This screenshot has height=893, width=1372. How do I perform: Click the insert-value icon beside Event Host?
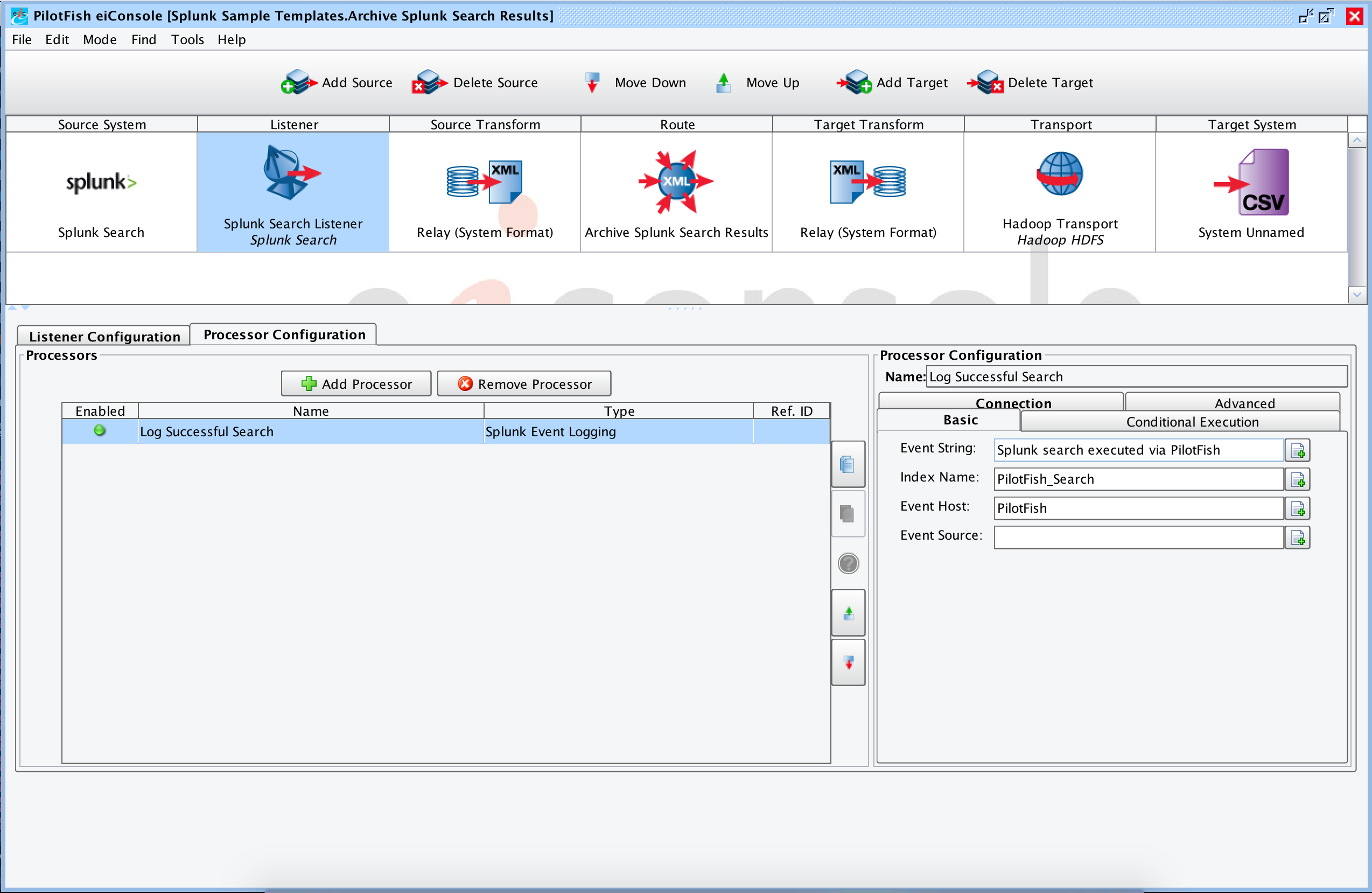[1298, 508]
